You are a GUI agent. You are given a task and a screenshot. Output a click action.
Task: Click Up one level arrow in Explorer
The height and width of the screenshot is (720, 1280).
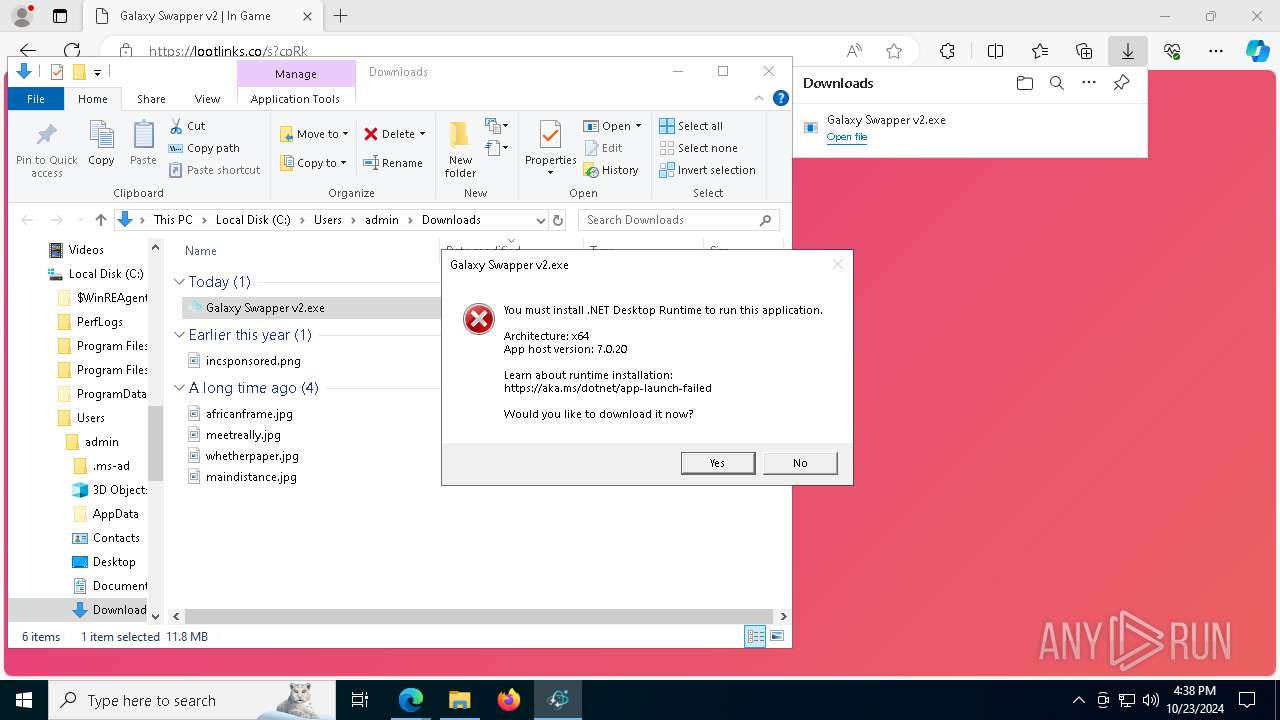100,220
